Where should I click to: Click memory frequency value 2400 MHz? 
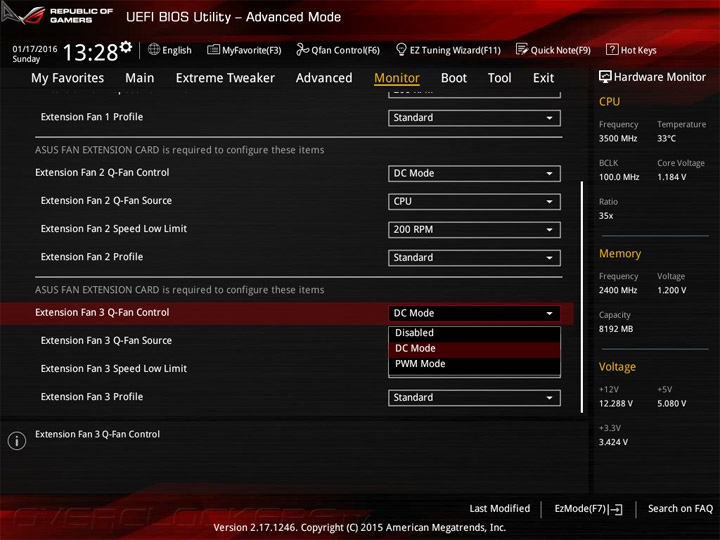(618, 291)
